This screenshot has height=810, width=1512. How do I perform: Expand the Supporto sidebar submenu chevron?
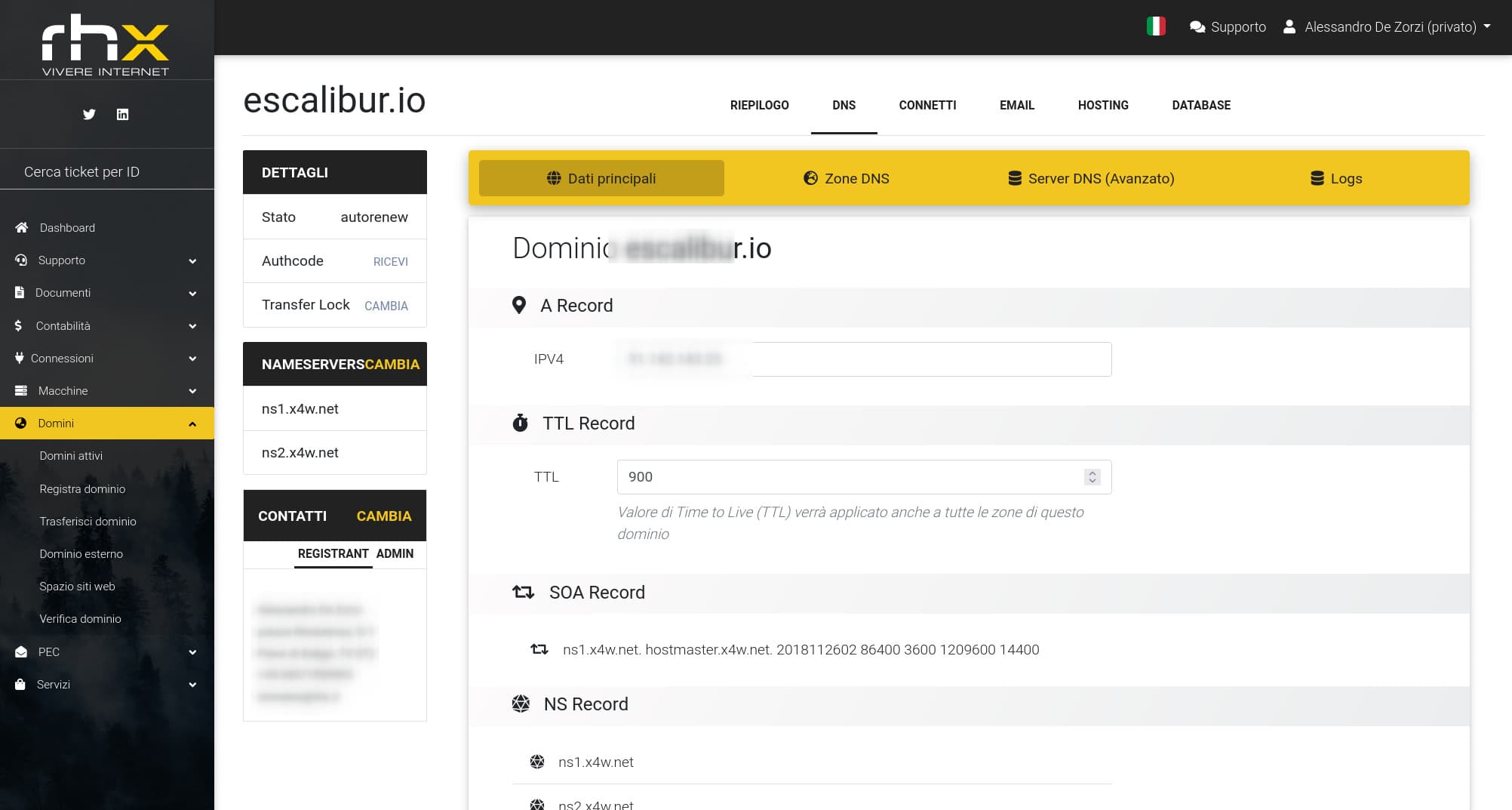pos(192,260)
